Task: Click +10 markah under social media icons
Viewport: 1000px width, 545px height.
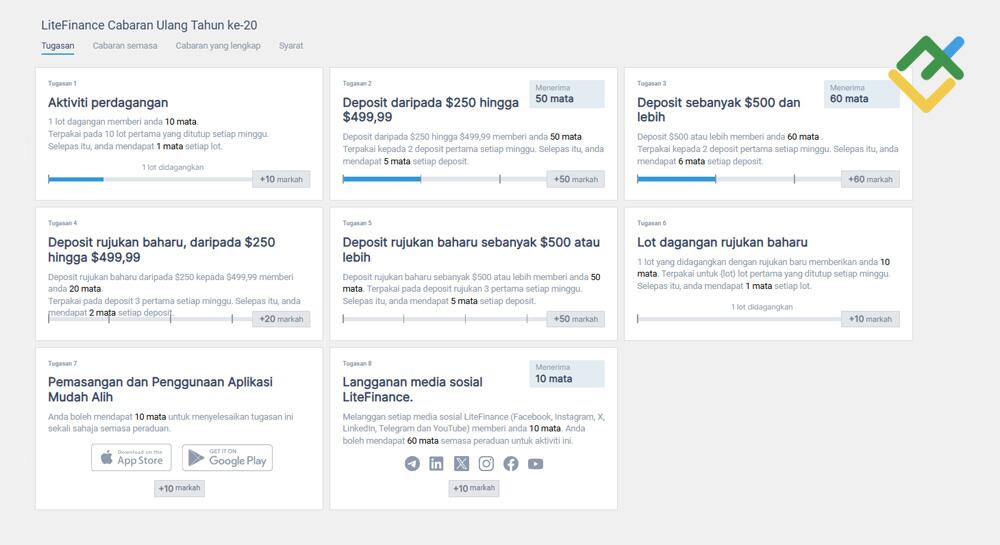Action: click(474, 488)
